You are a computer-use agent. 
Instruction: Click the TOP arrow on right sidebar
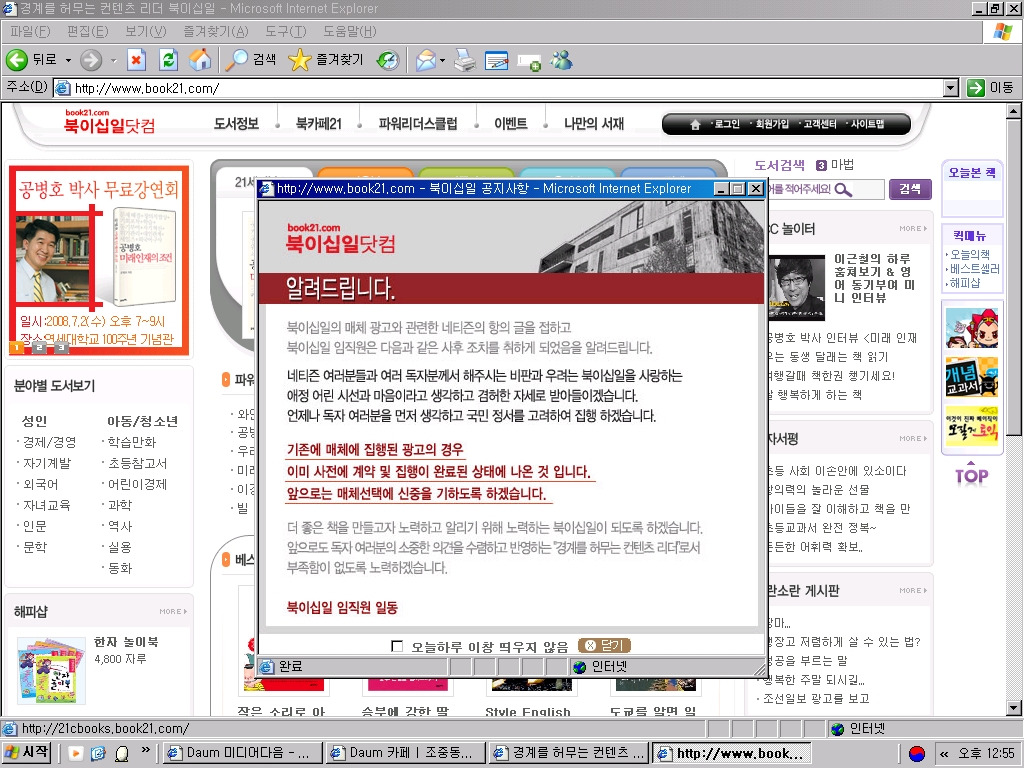(971, 473)
